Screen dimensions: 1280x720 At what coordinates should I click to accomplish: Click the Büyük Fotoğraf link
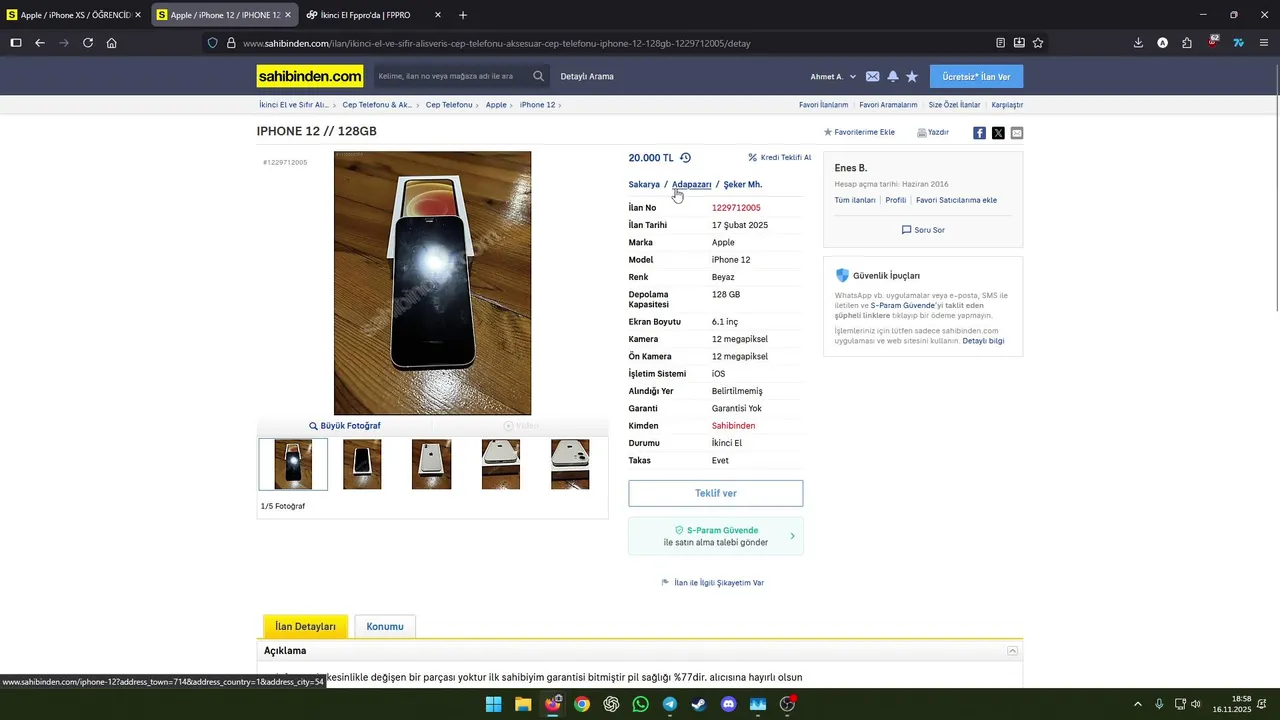(x=345, y=426)
